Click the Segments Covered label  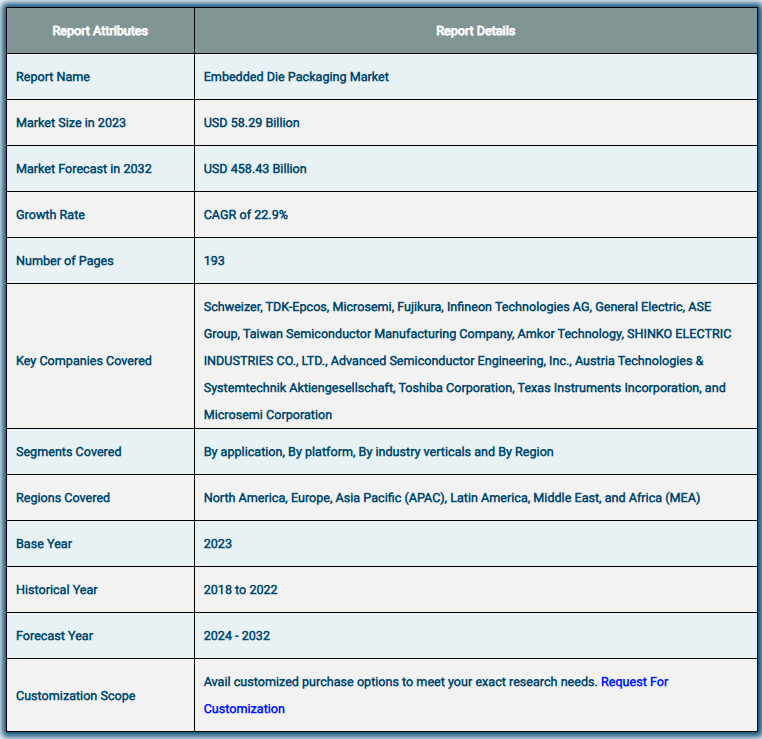[69, 452]
